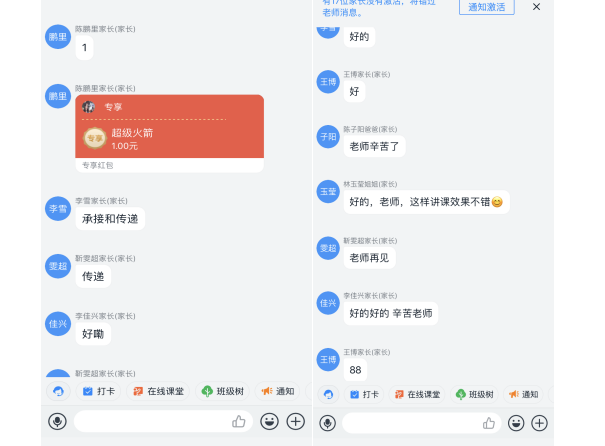Open 班级树 in right chat toolbar
Viewport: 605px width, 446px height.
(475, 394)
